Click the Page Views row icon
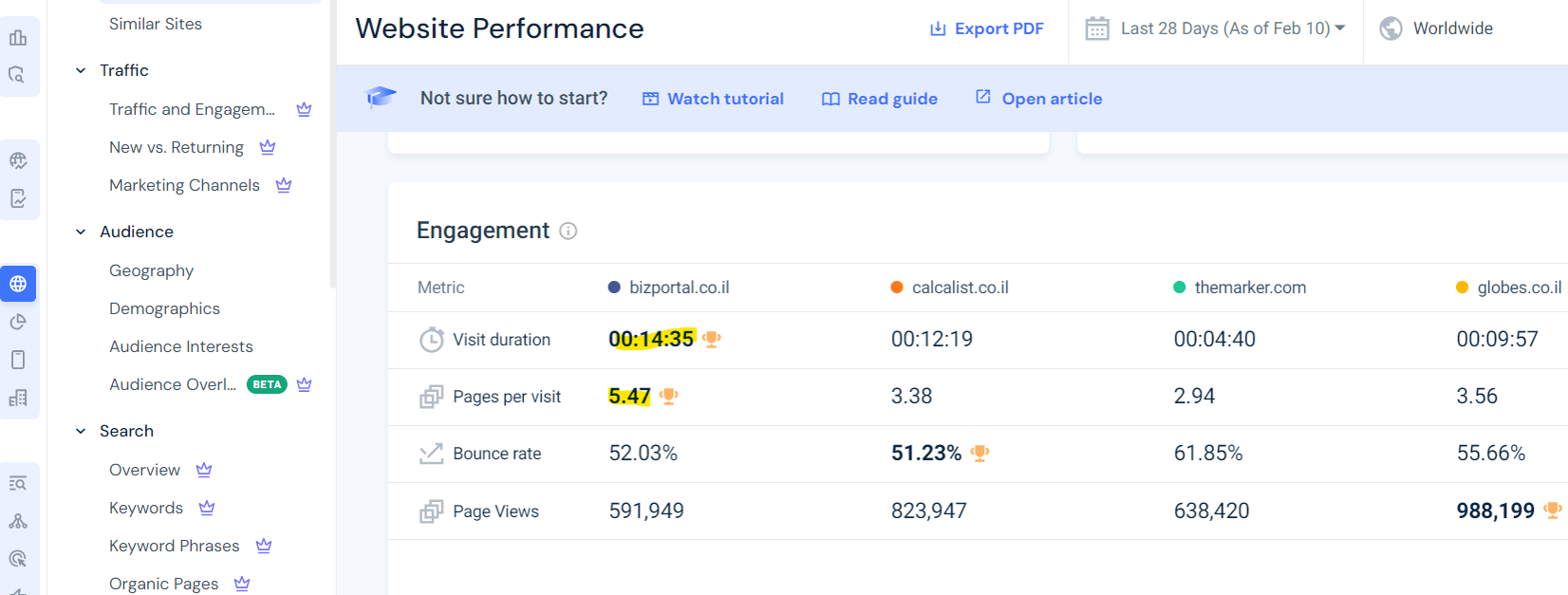The image size is (1568, 595). tap(432, 511)
